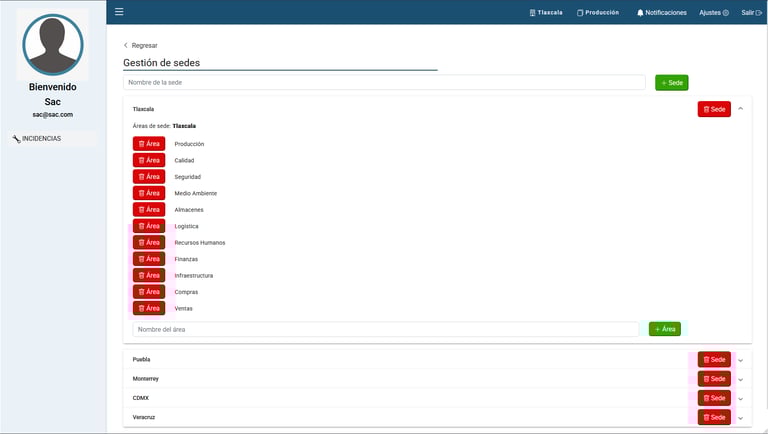The image size is (768, 434).
Task: Delete the Finanzas area
Action: coord(149,259)
